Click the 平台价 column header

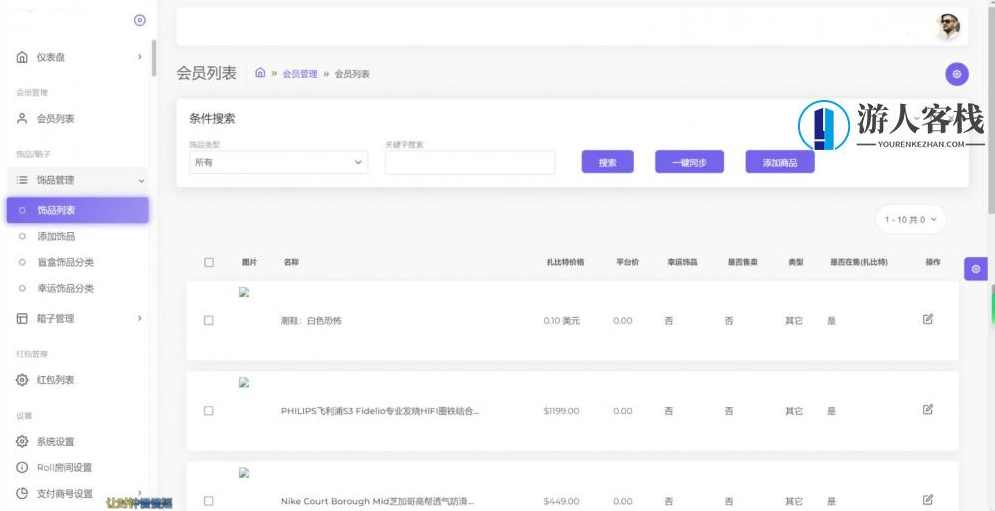628,262
